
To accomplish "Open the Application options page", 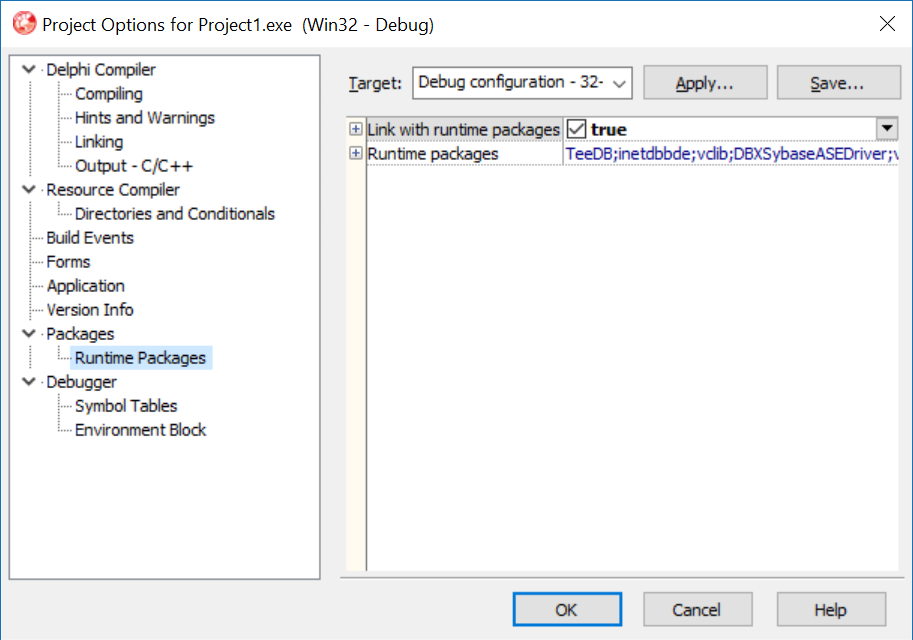I will (86, 286).
